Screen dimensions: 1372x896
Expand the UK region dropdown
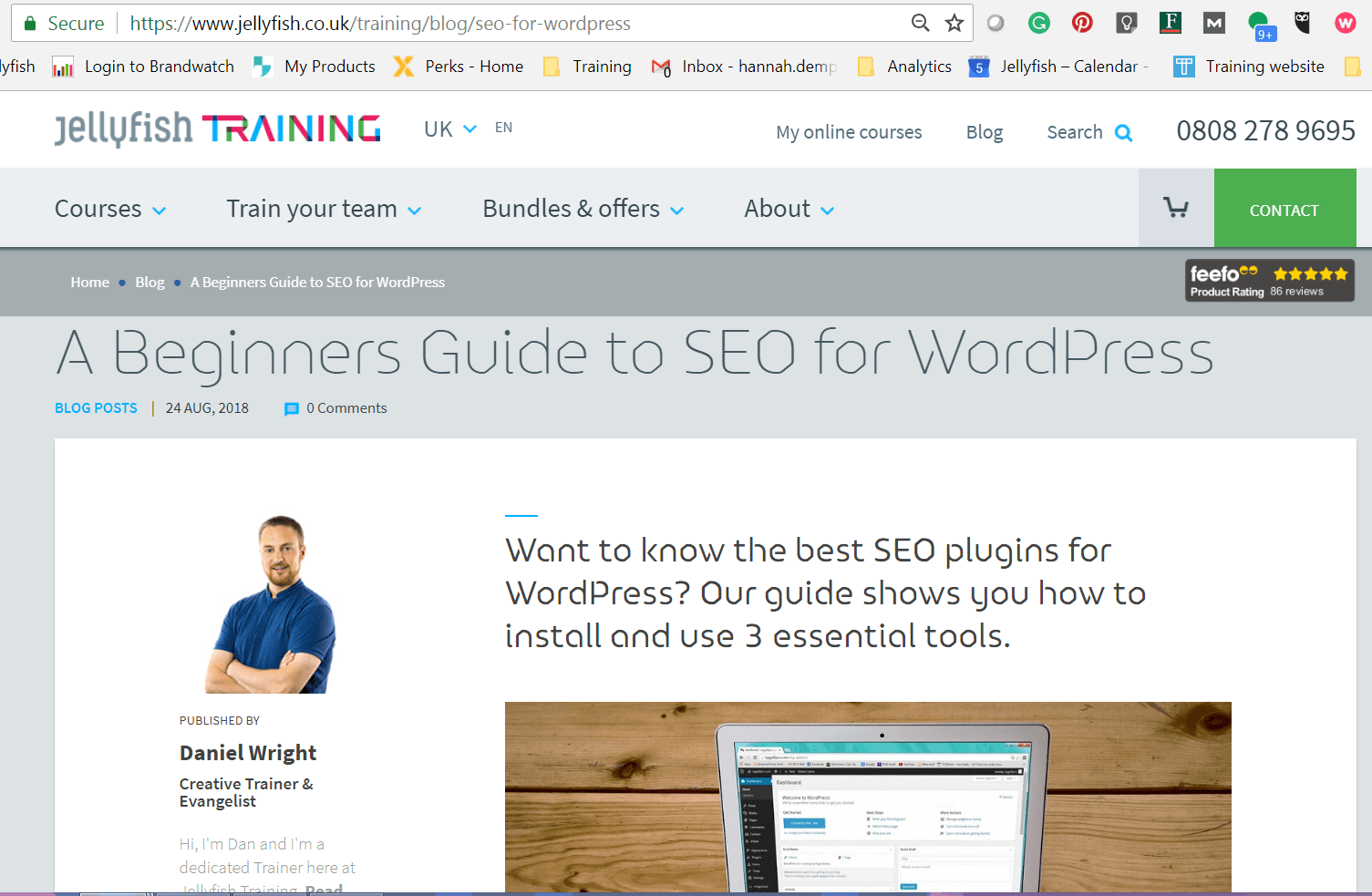[x=450, y=129]
